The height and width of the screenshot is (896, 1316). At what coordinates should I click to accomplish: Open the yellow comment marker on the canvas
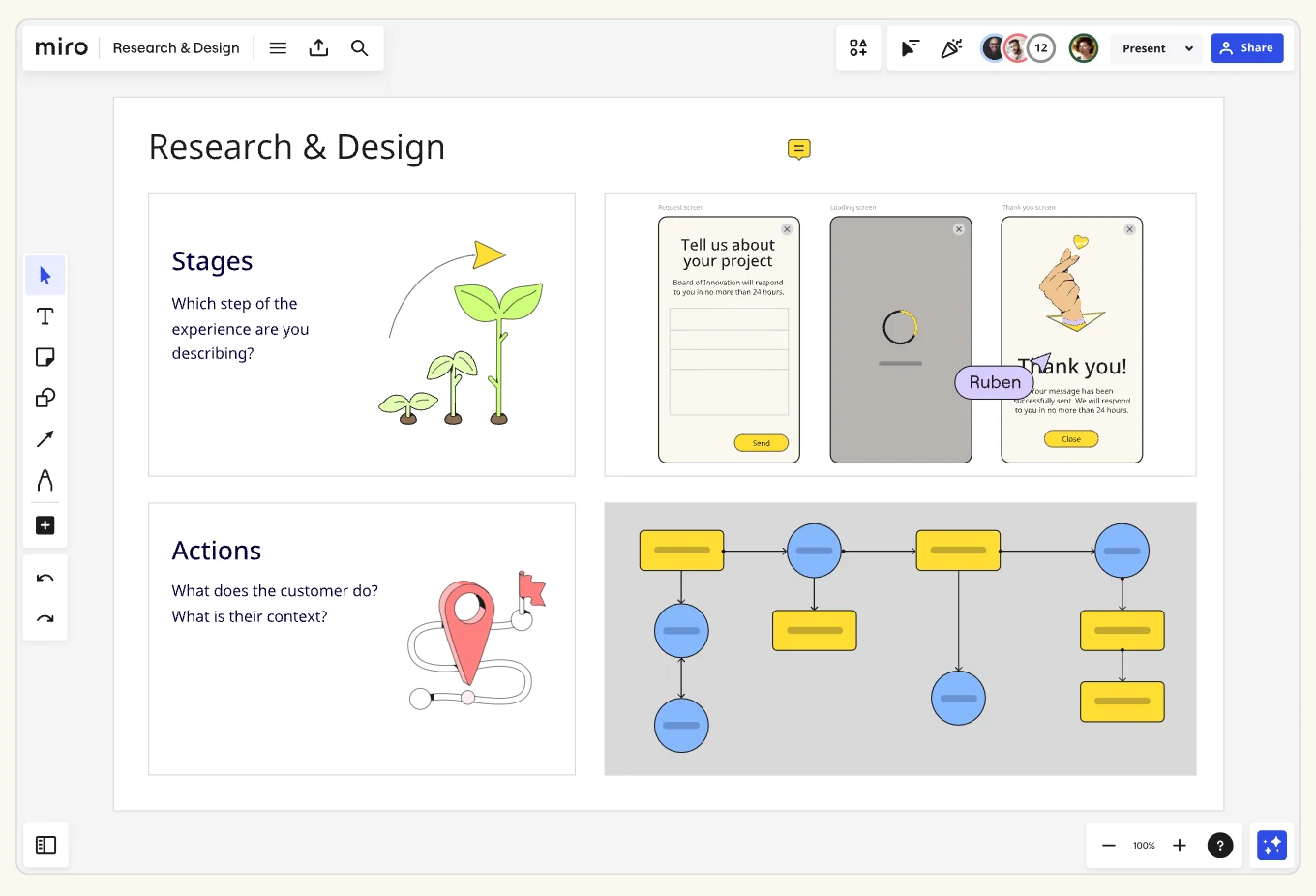798,149
